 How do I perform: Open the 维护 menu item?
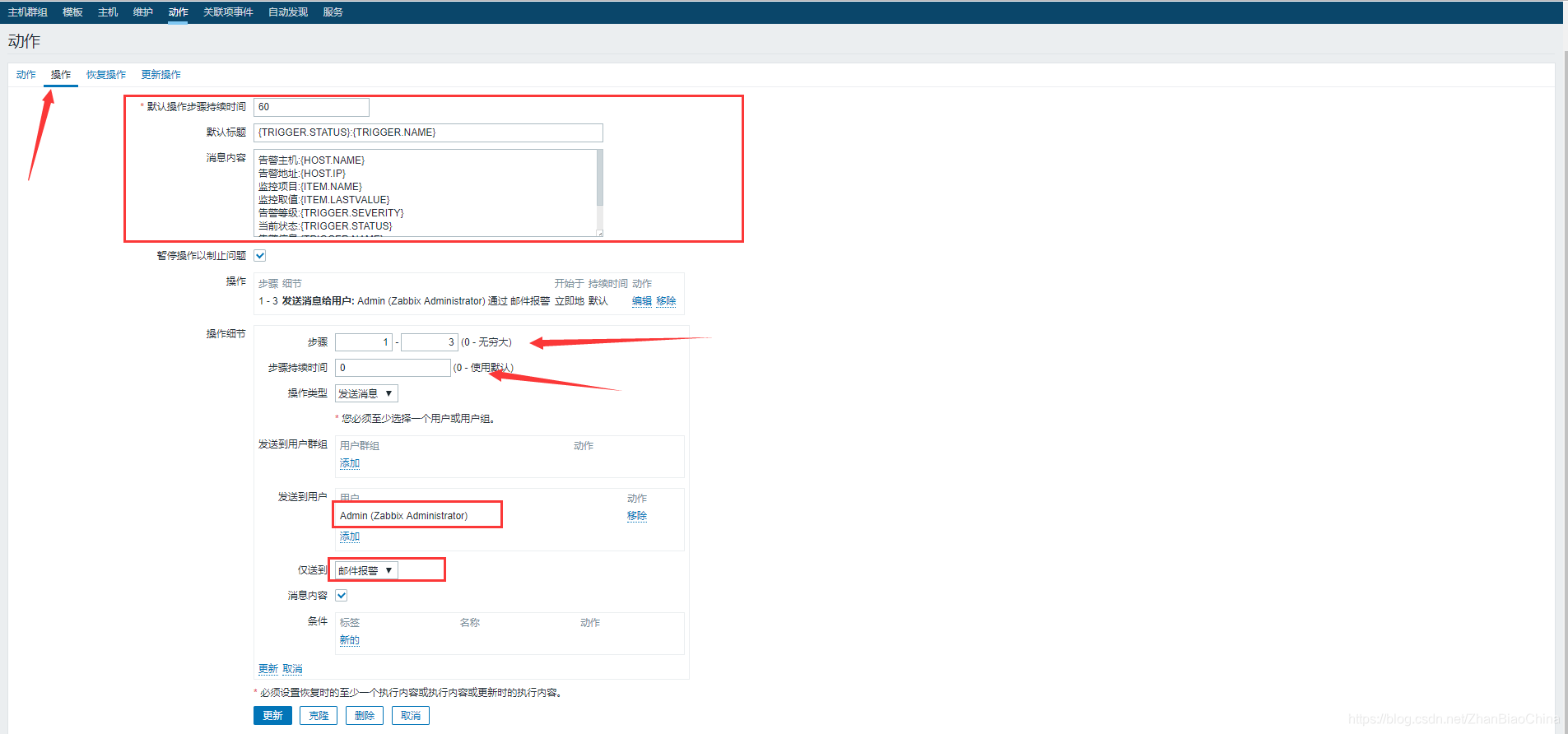pyautogui.click(x=143, y=12)
